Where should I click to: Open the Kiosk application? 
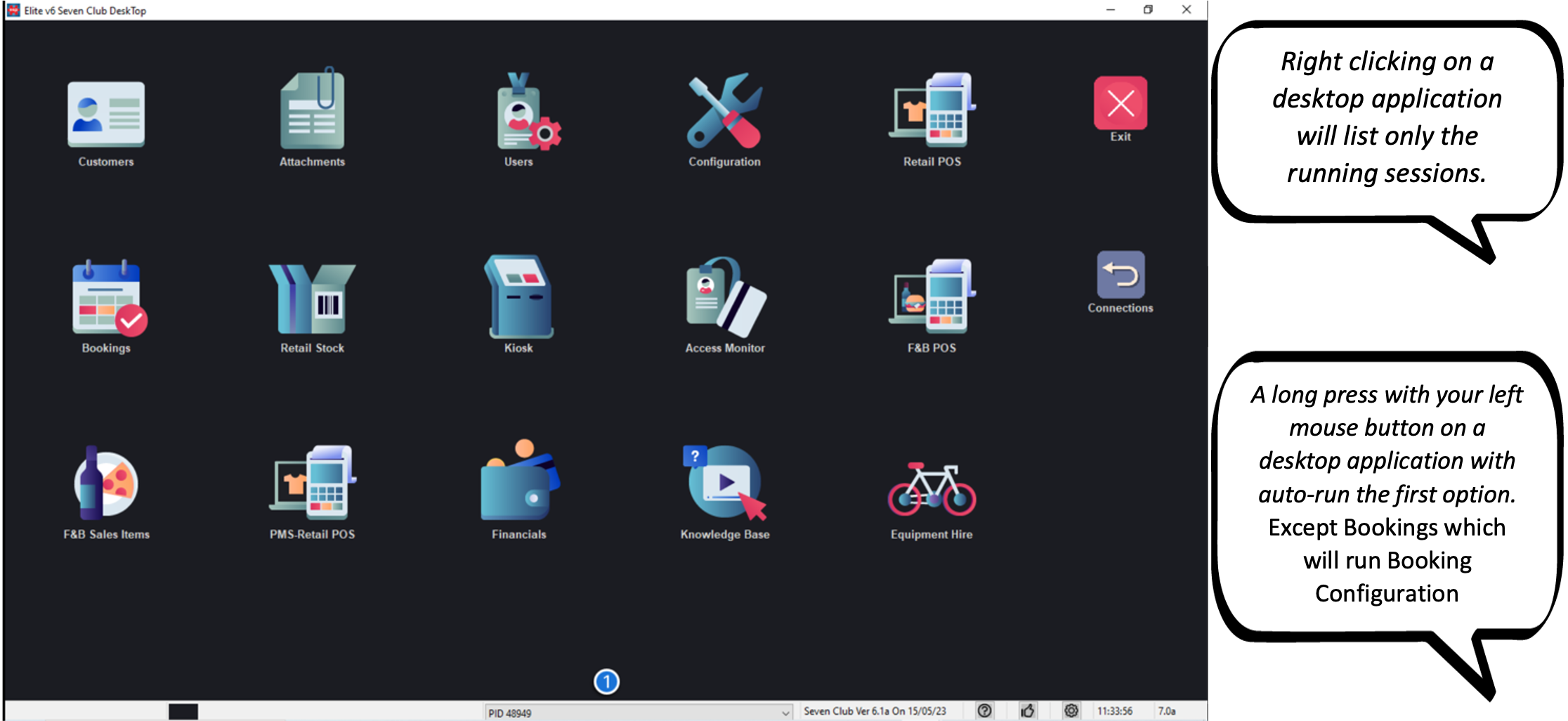[x=518, y=296]
